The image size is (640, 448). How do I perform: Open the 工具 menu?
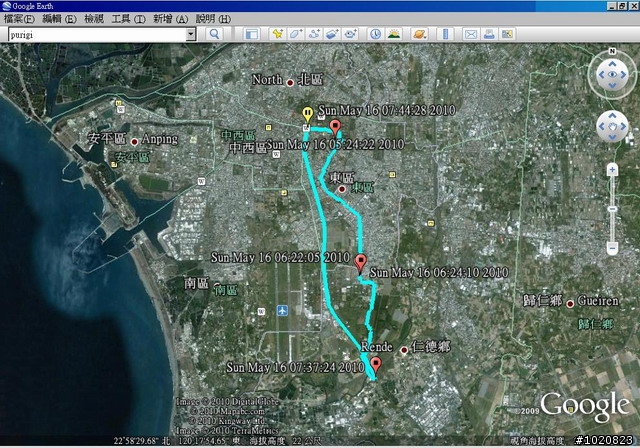coord(129,19)
